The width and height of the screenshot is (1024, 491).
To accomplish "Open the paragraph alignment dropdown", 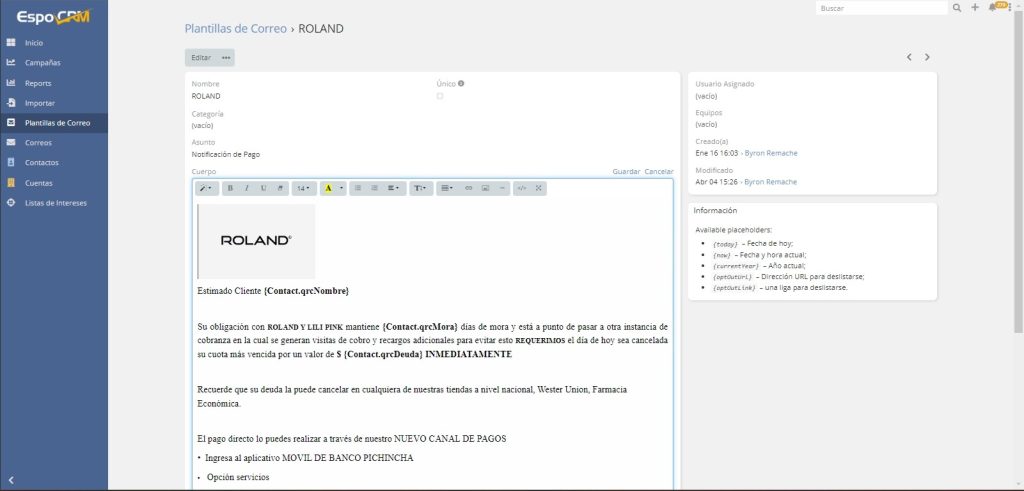I will point(393,188).
